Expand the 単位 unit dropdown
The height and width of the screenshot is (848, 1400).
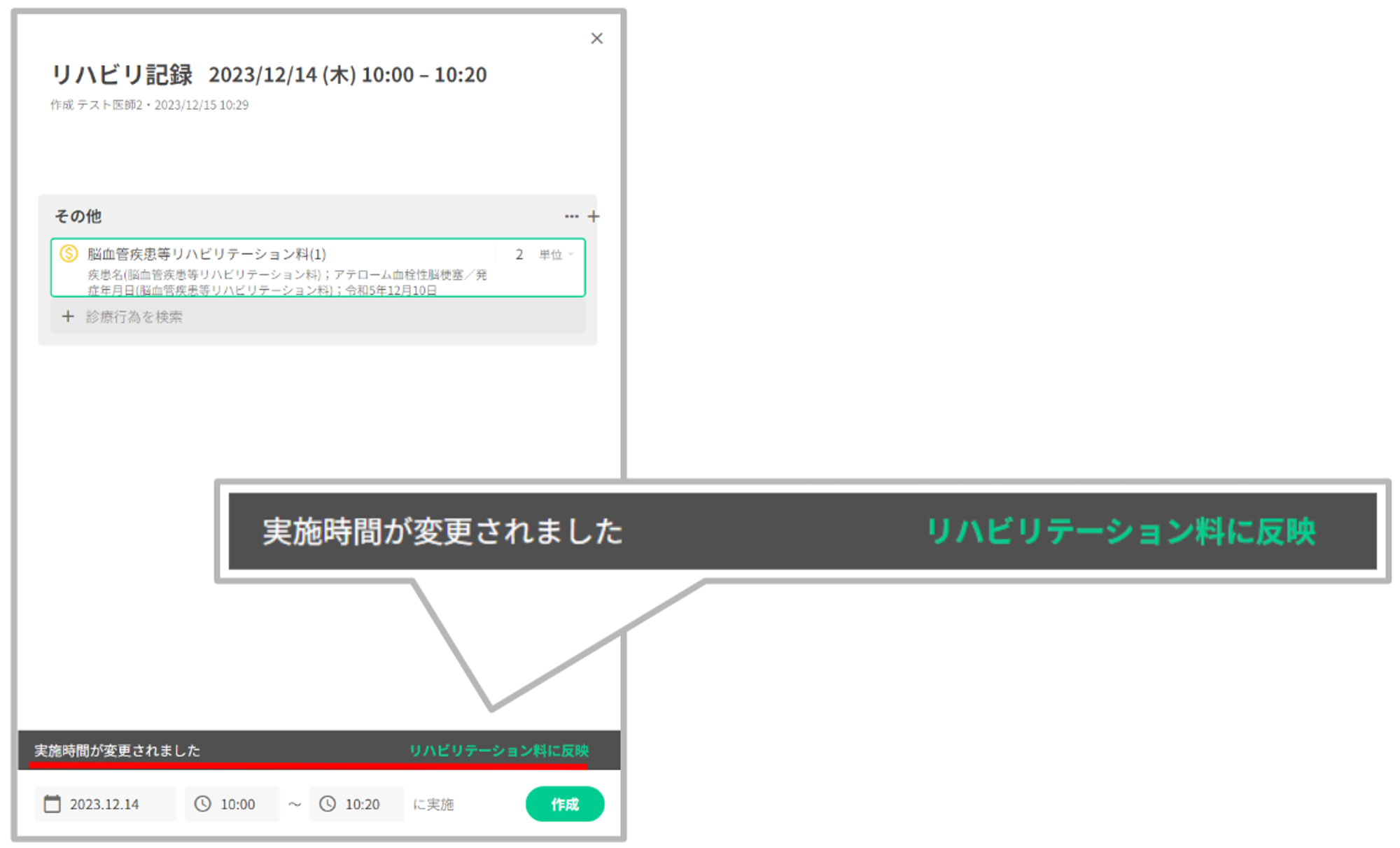pos(556,255)
